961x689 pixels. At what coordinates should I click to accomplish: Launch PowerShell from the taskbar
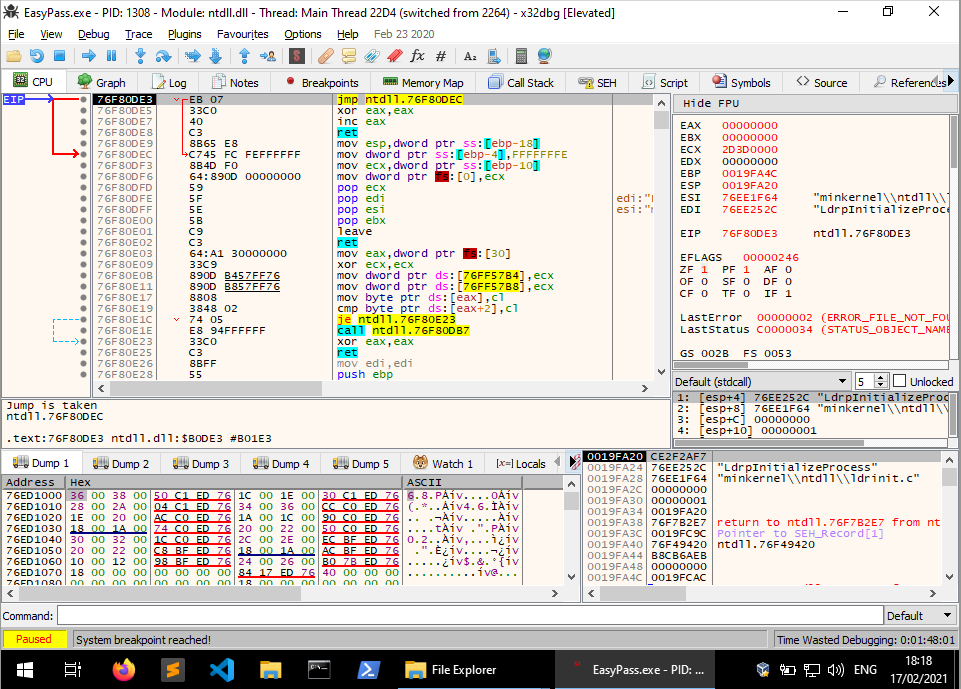(368, 669)
